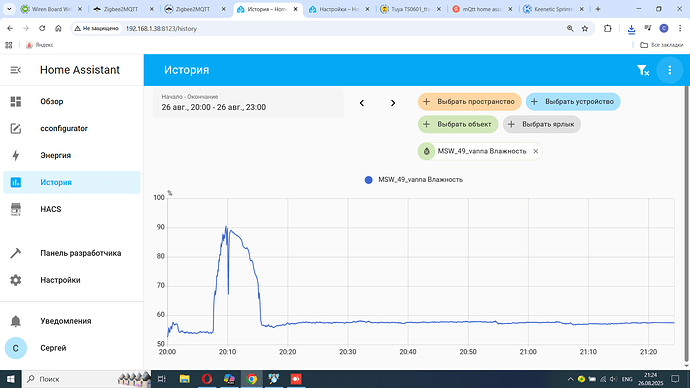Open the apps grid in bookmarks bar
This screenshot has height=388, width=690.
coord(9,45)
